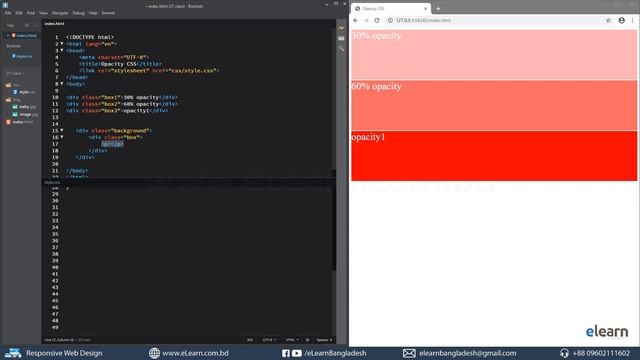Reload the page in Chrome
This screenshot has width=640, height=360.
(x=377, y=20)
